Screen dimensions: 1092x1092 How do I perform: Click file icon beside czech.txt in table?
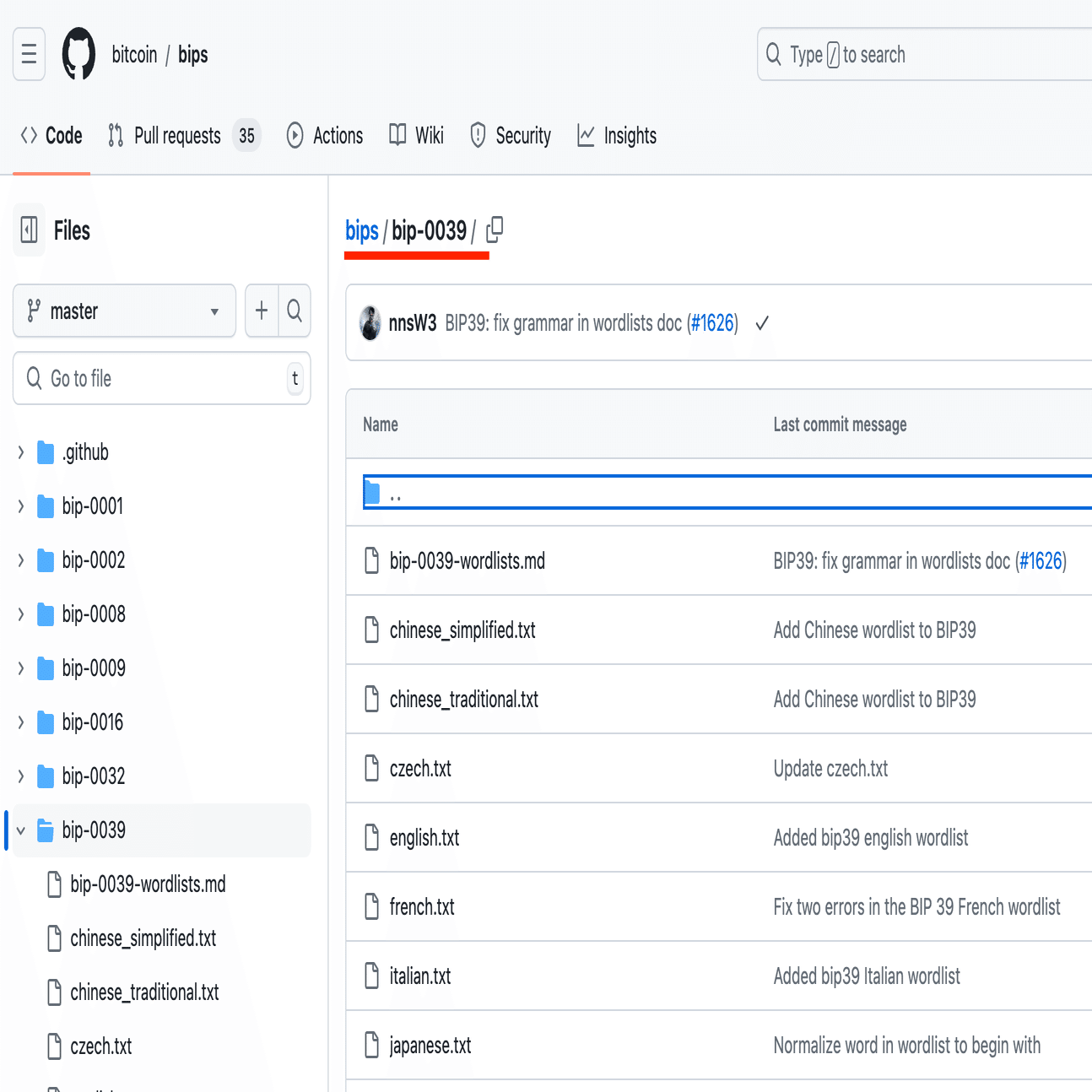(x=371, y=768)
